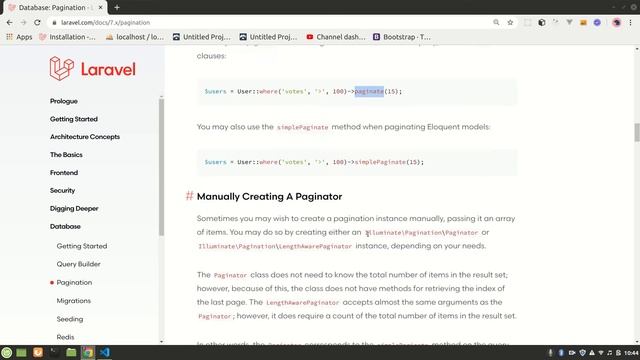This screenshot has width=640, height=360.
Task: Open the Chrome profile avatar
Action: [616, 22]
